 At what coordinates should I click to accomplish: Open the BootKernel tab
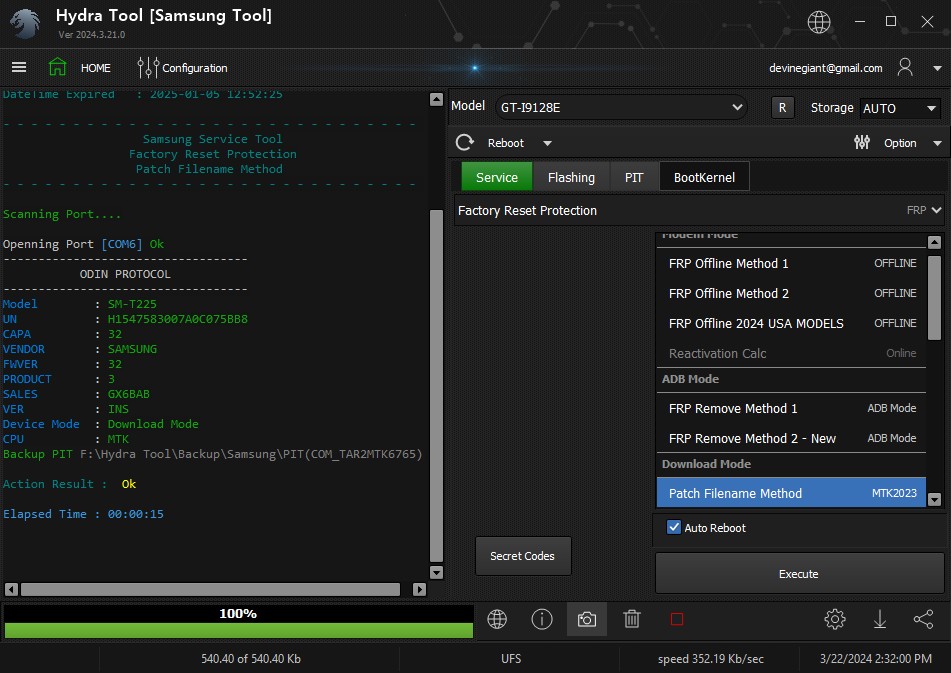pyautogui.click(x=704, y=177)
